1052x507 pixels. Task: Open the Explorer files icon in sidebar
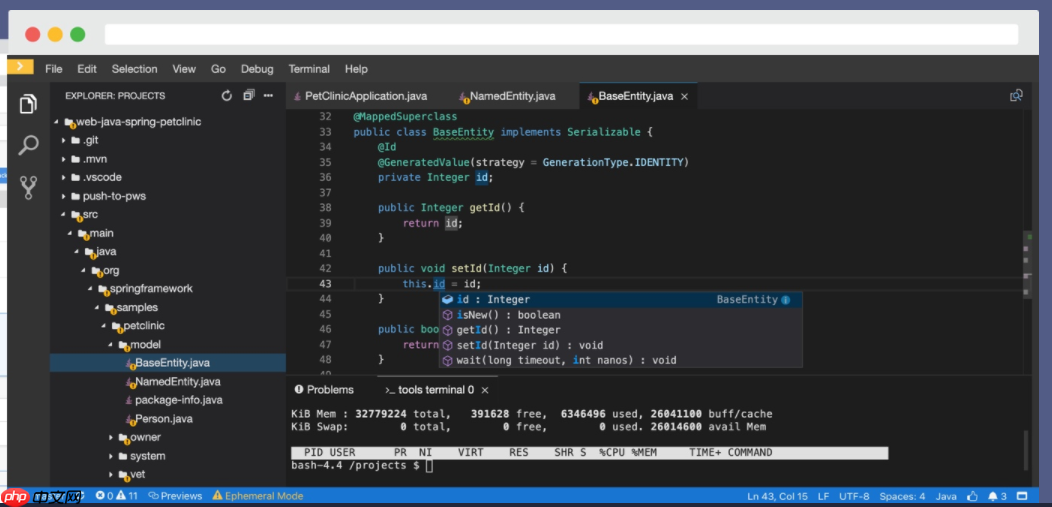coord(28,104)
